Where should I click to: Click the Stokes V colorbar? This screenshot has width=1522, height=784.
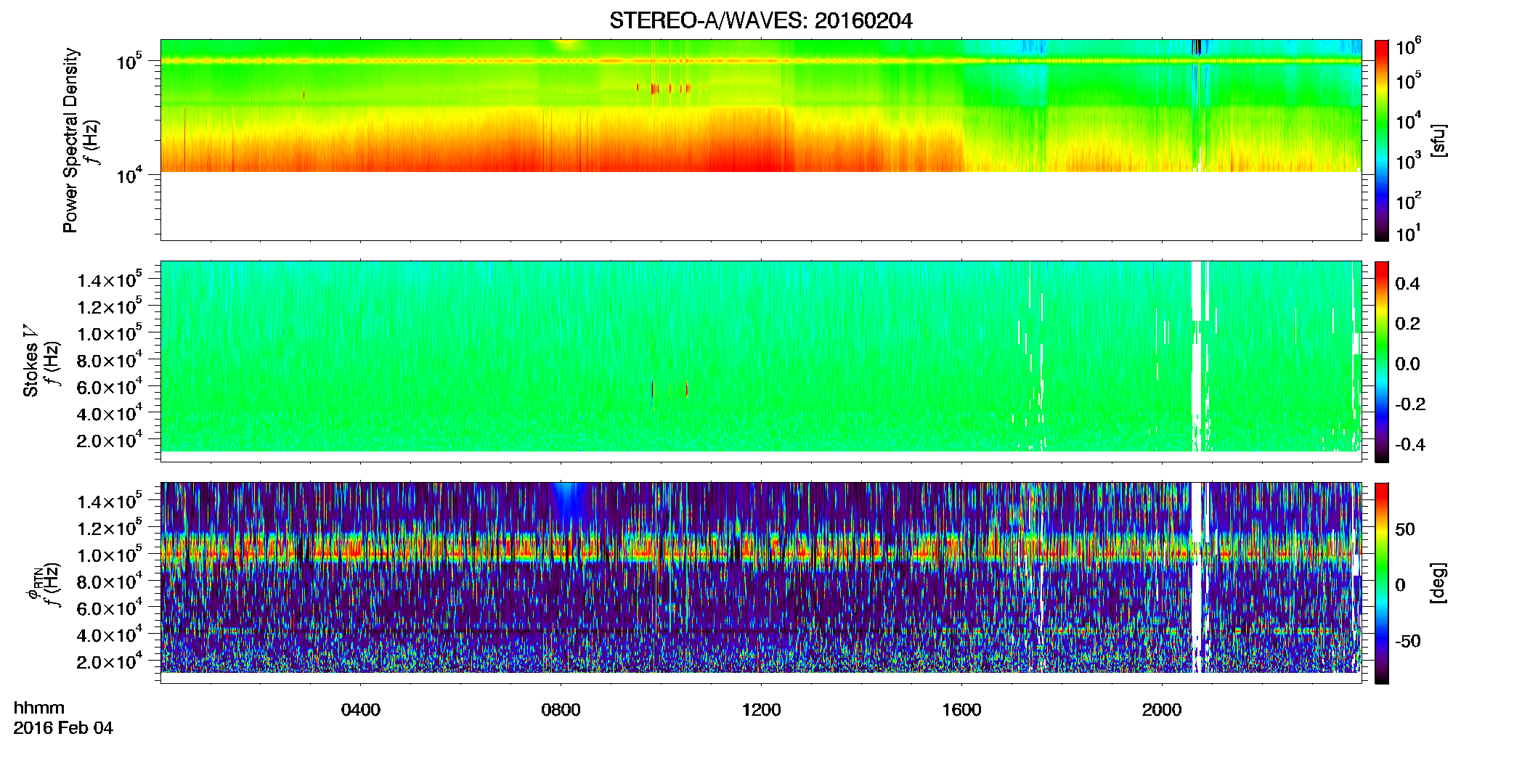click(1381, 362)
